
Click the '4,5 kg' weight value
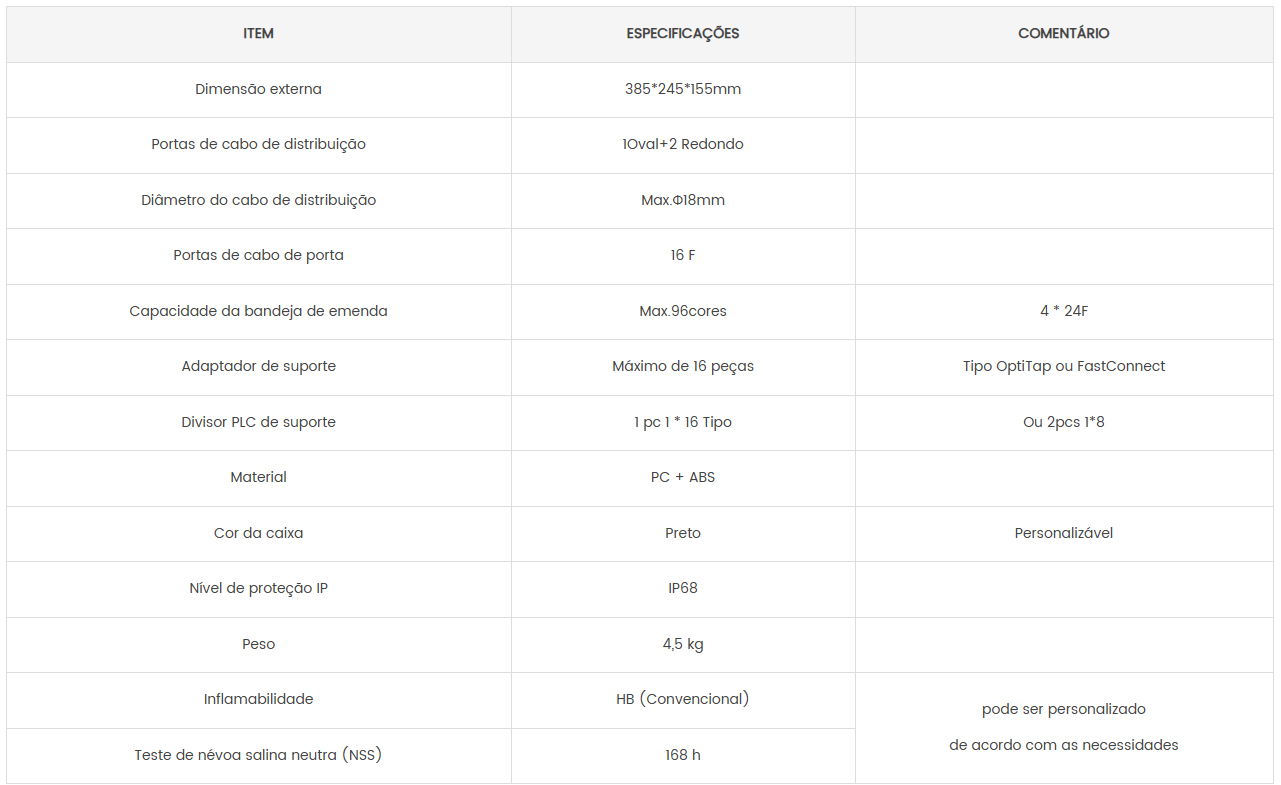pyautogui.click(x=683, y=644)
